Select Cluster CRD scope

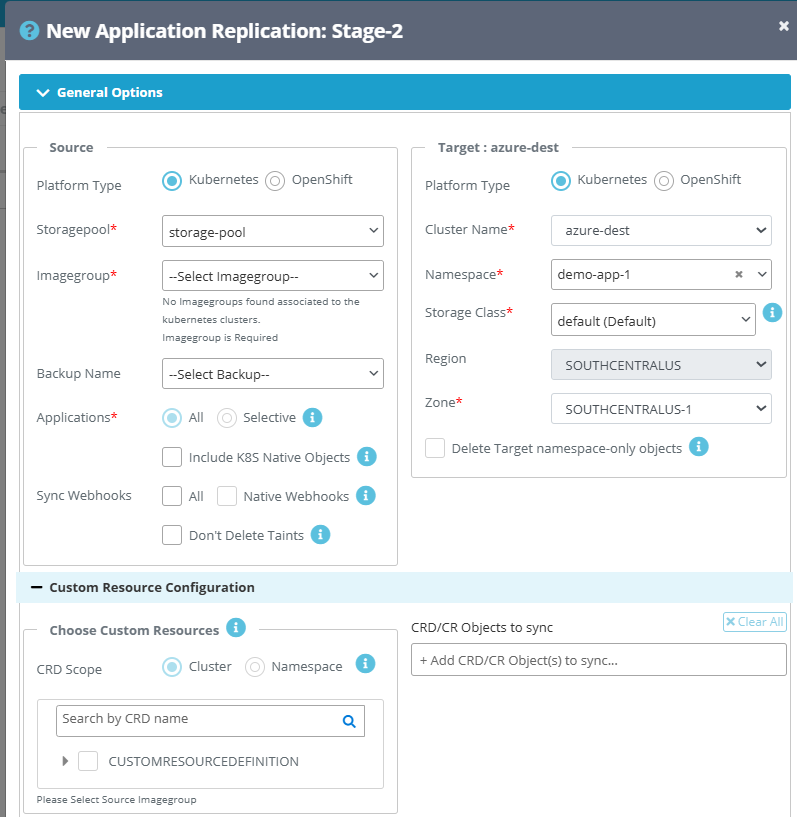[x=172, y=667]
